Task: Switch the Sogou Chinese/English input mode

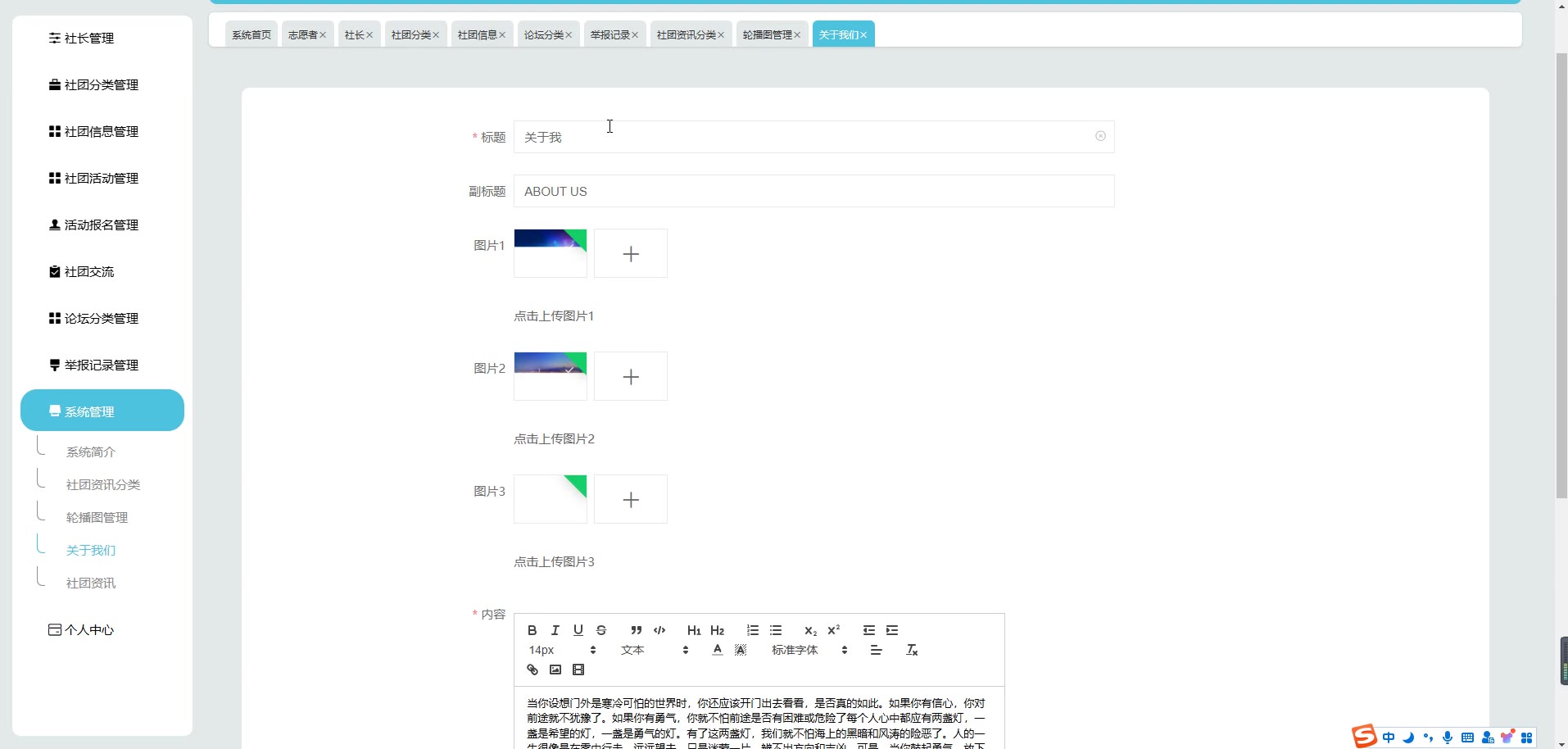Action: tap(1389, 738)
